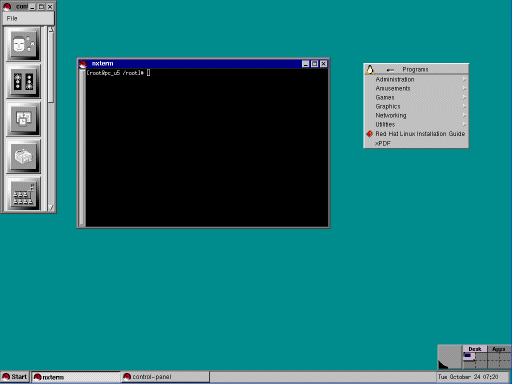
Task: Open the Networking submenu
Action: (x=416, y=115)
